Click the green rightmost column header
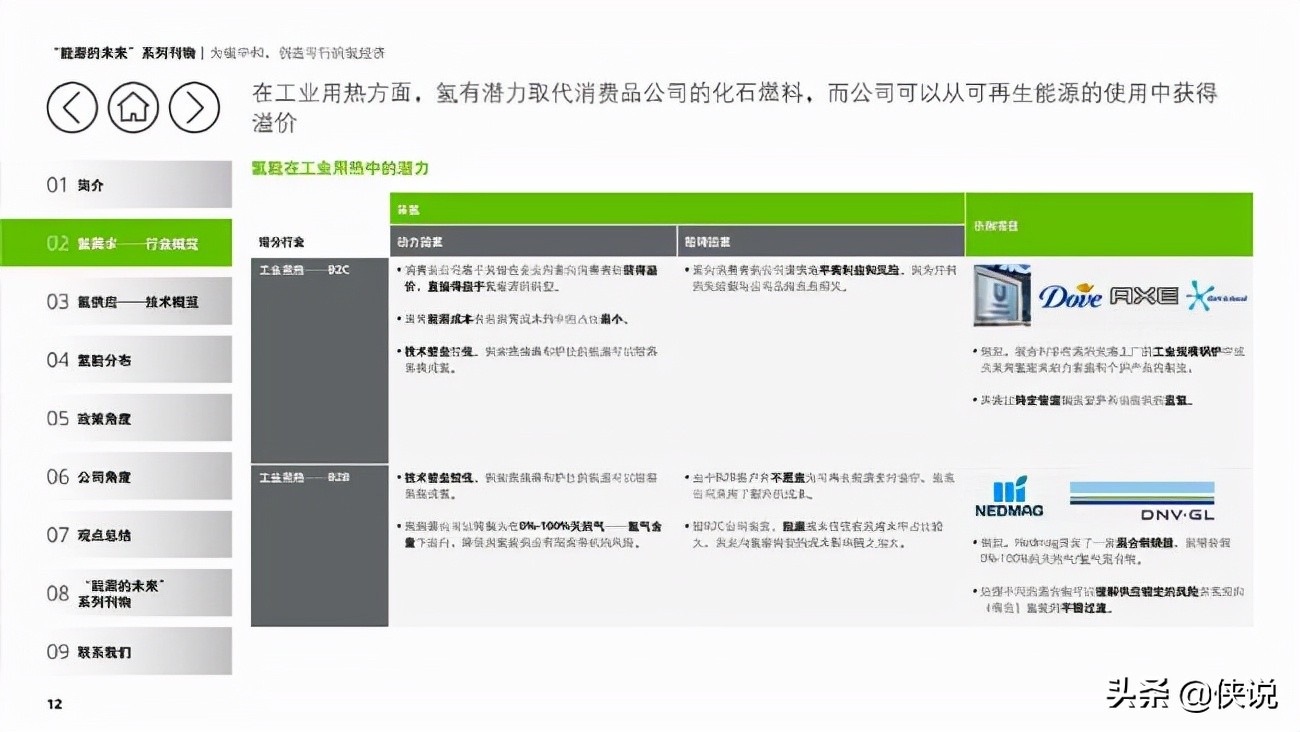The image size is (1300, 732). click(x=1109, y=225)
